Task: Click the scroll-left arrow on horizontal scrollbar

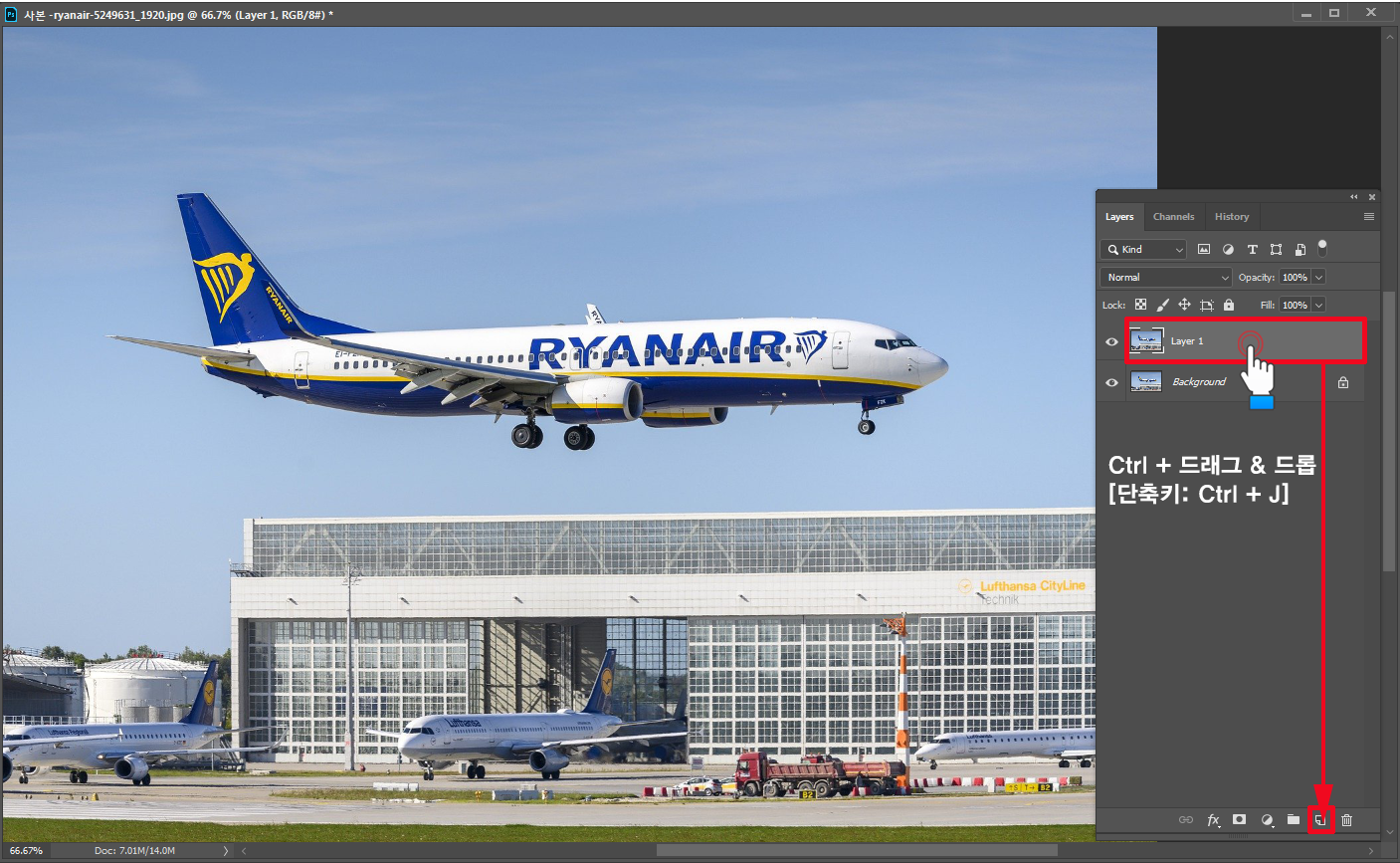Action: click(244, 851)
